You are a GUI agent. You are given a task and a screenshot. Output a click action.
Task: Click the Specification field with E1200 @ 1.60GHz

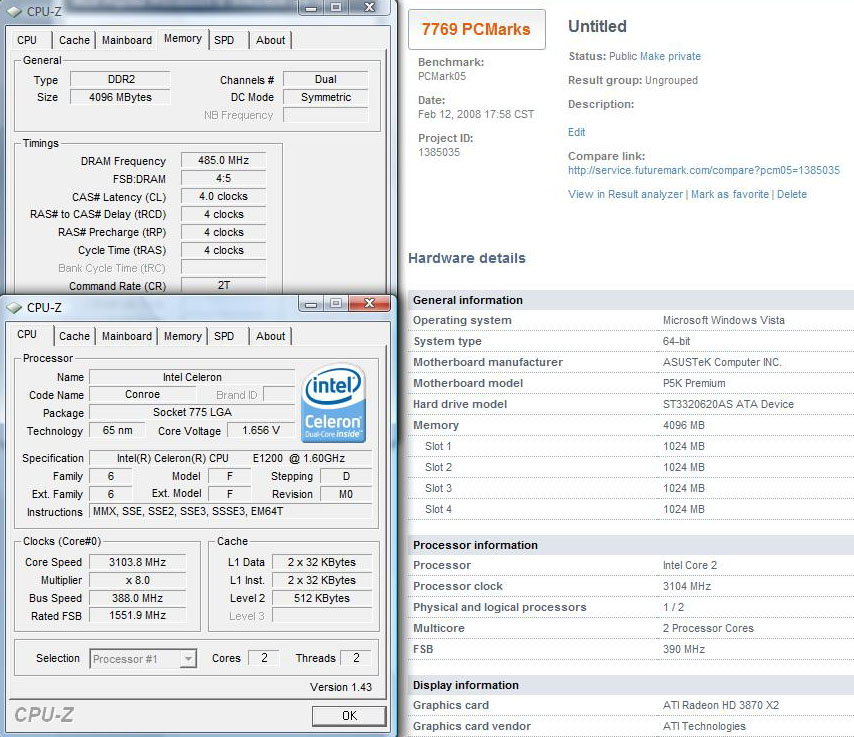[231, 458]
